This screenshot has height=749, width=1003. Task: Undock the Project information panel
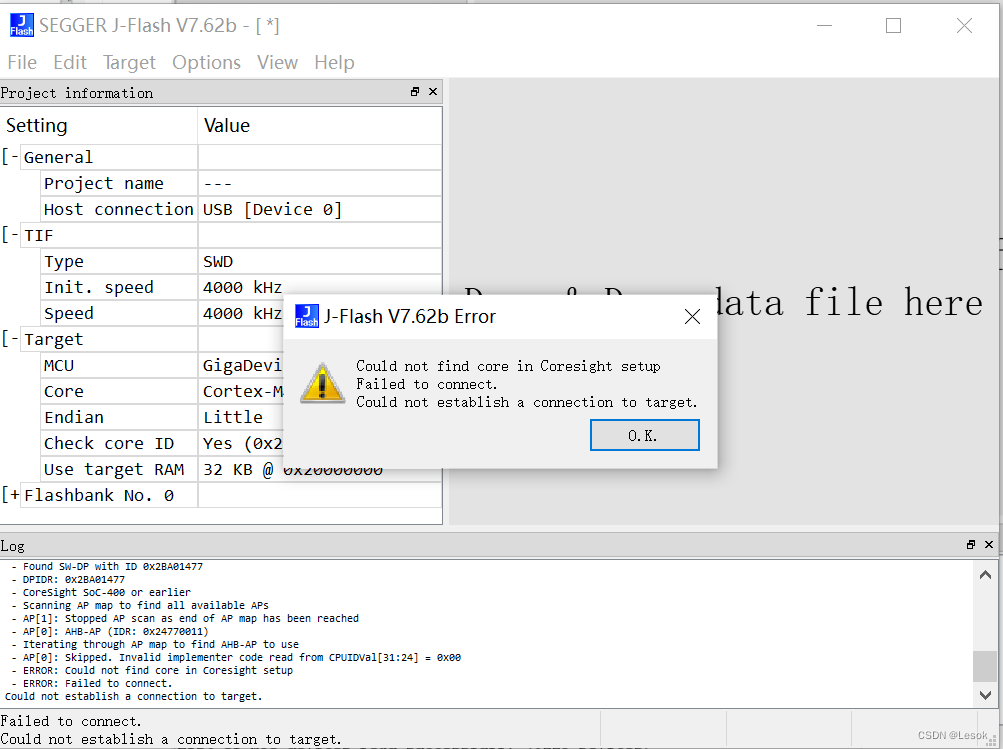[x=415, y=92]
